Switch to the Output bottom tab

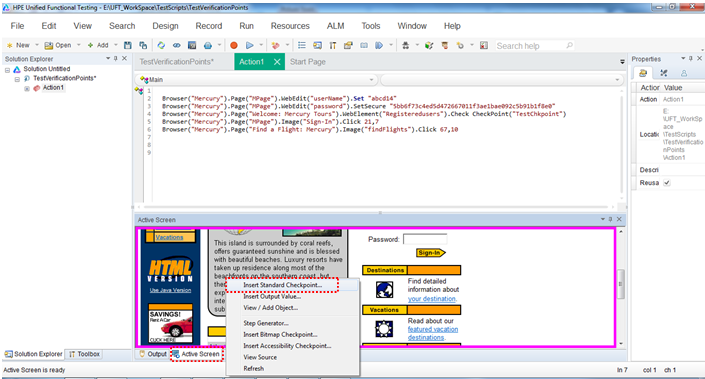(x=153, y=354)
